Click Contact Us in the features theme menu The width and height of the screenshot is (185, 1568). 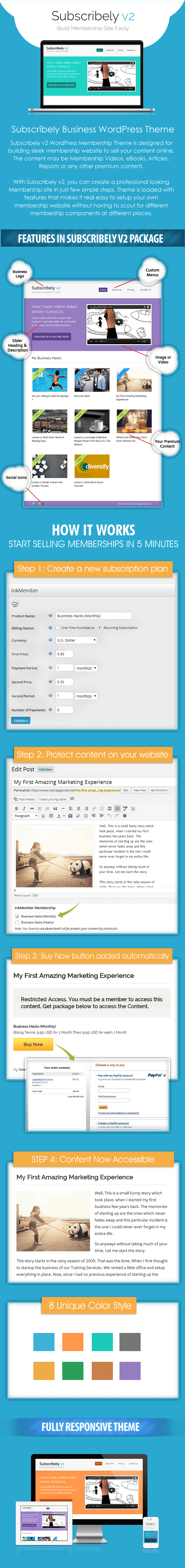[145, 290]
